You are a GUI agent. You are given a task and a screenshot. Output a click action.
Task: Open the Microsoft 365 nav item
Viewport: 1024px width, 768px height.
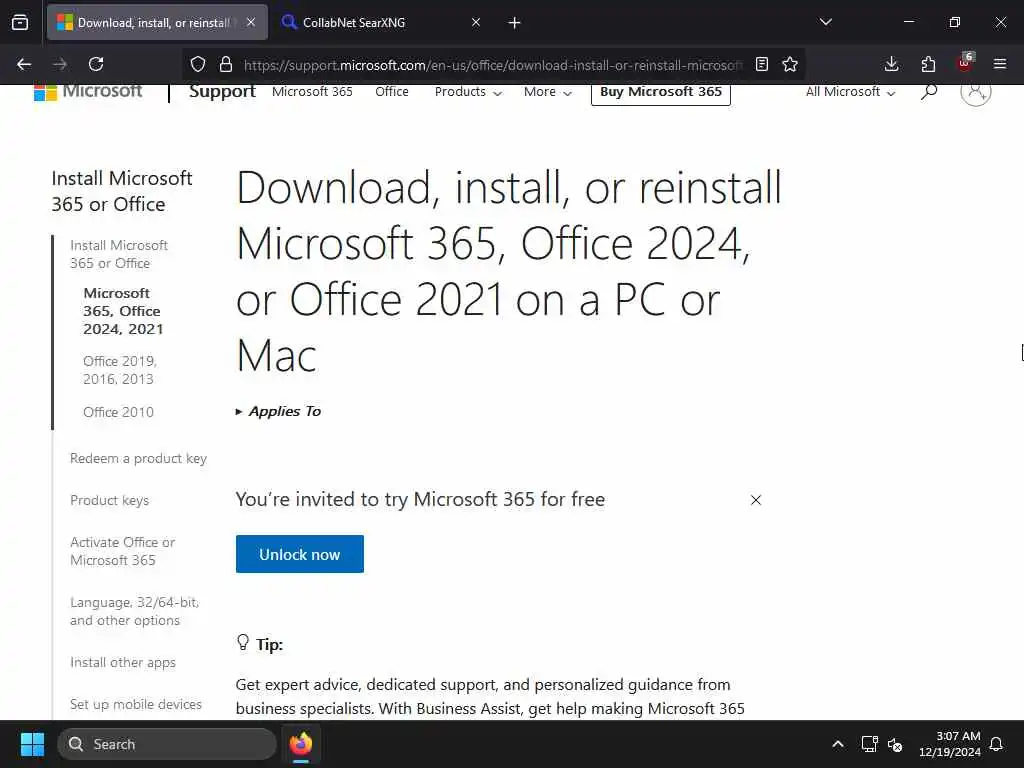(312, 92)
